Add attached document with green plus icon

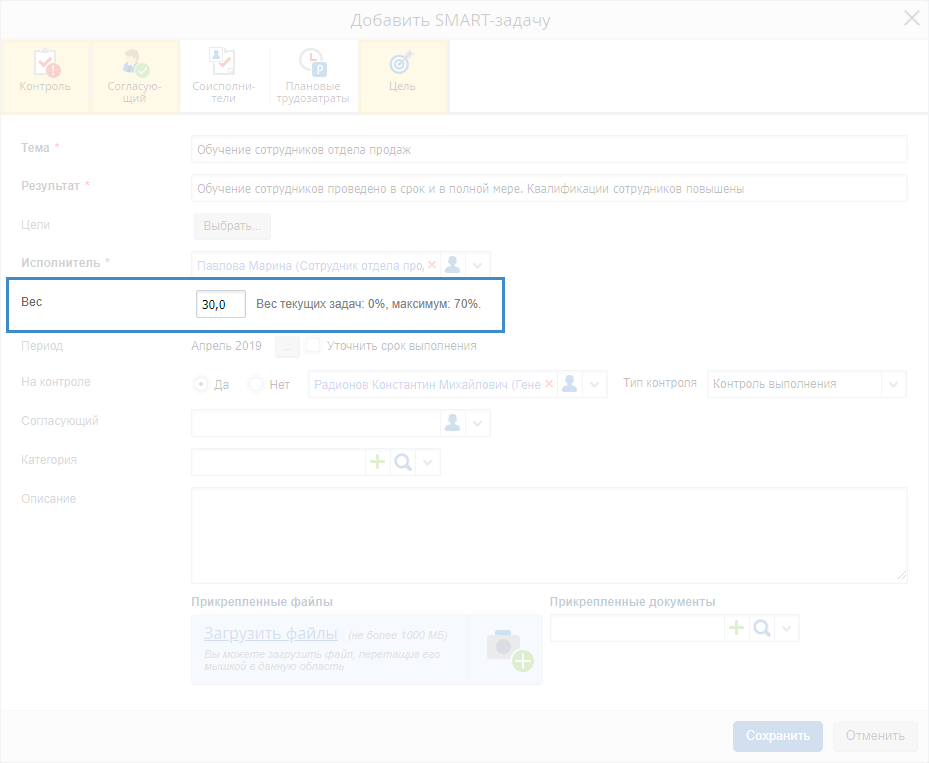pos(737,628)
